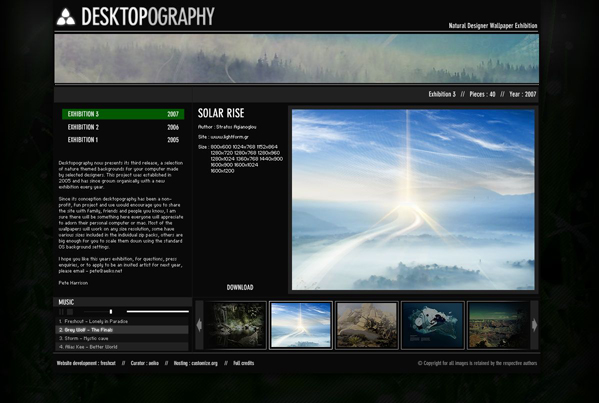Open Website development freshcut link
Screen dimensions: 599x403
coord(86,363)
